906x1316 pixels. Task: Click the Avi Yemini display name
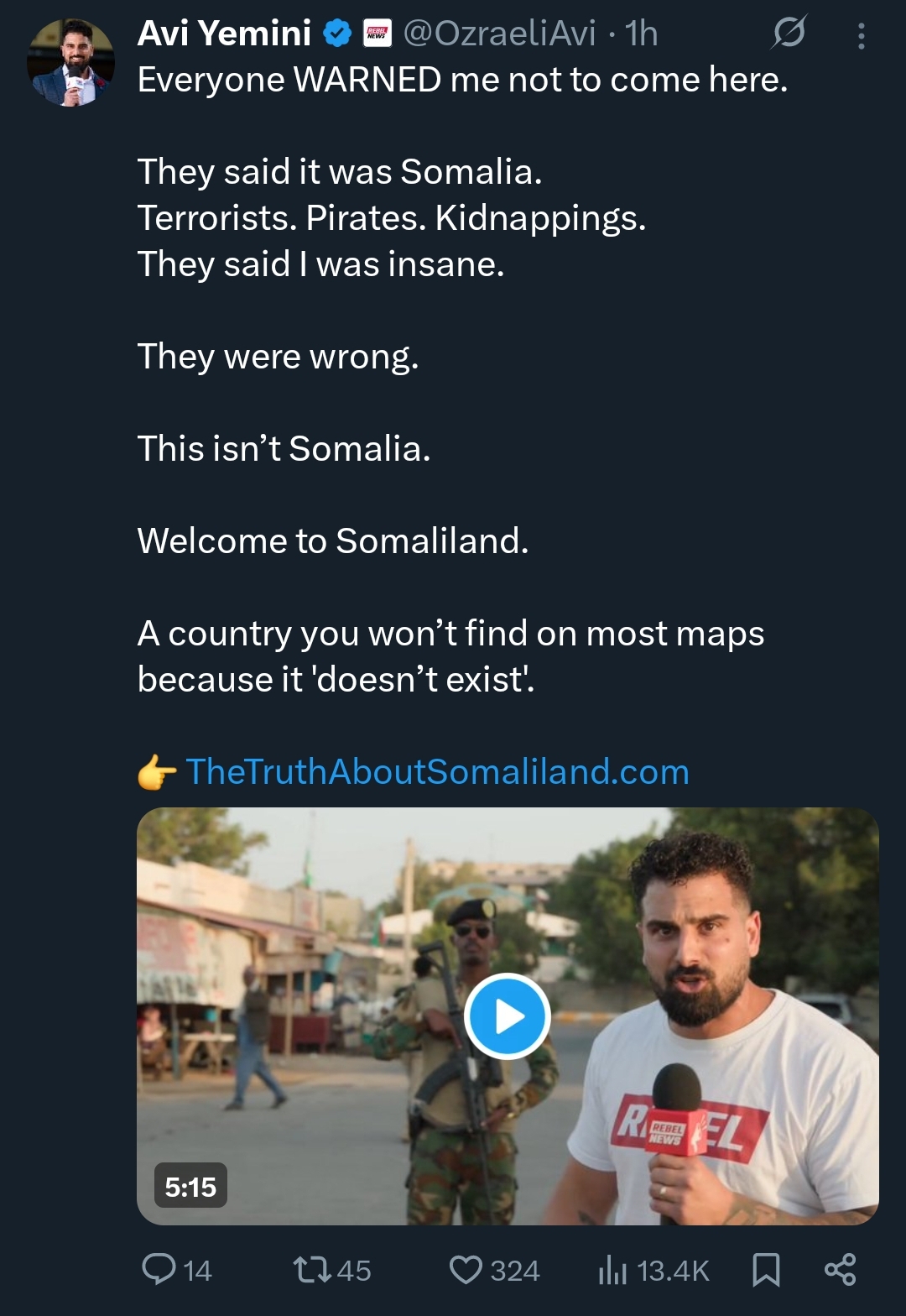coord(224,34)
